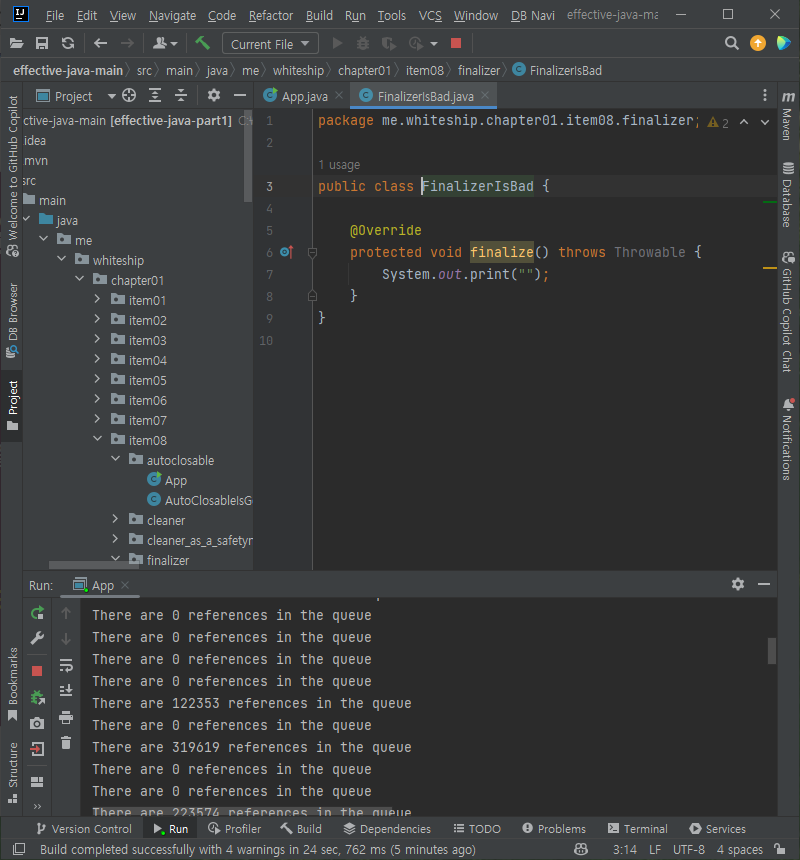Open Search Everywhere magnifier icon
Image resolution: width=800 pixels, height=860 pixels.
tap(731, 43)
